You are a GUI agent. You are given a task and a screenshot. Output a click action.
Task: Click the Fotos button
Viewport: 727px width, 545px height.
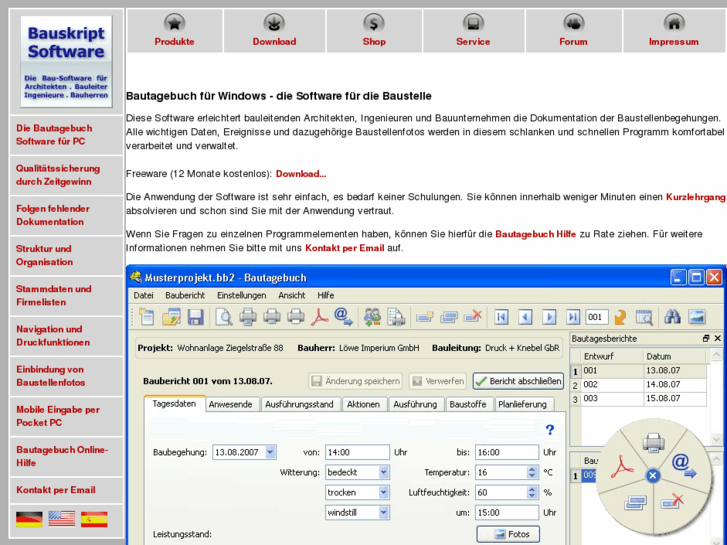(x=508, y=534)
